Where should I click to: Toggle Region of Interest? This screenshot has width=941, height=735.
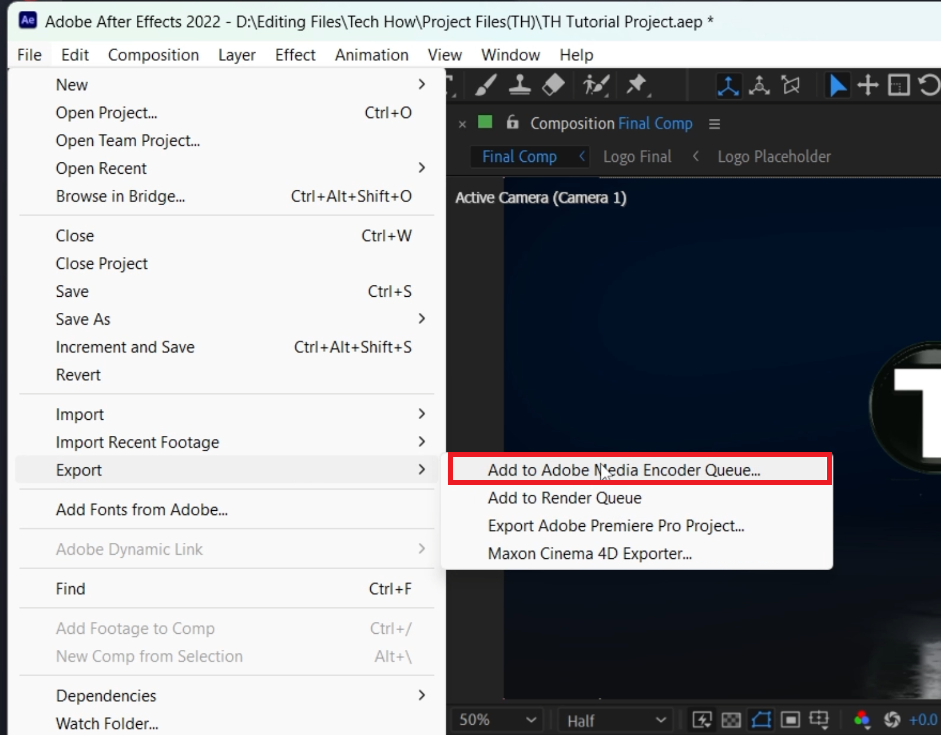pos(790,719)
